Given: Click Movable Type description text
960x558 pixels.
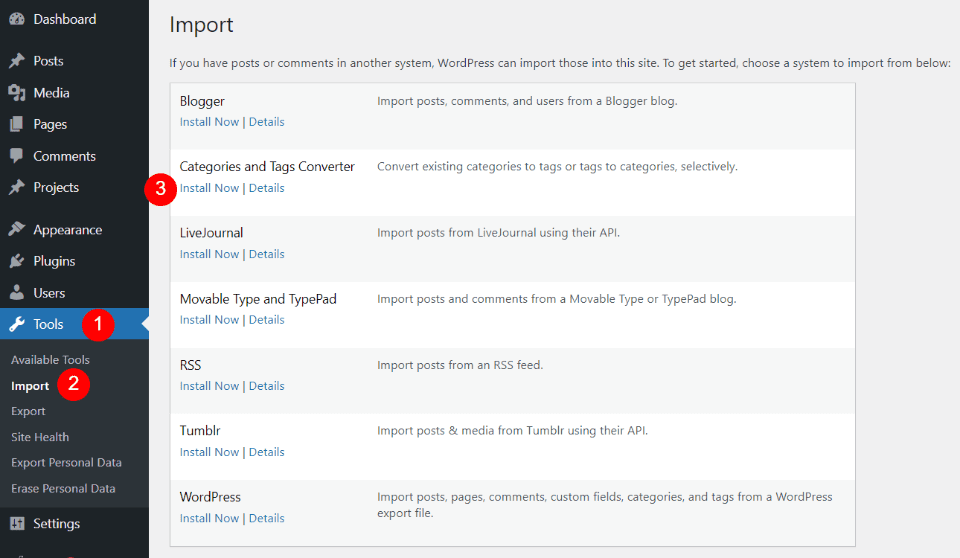Looking at the screenshot, I should point(557,299).
